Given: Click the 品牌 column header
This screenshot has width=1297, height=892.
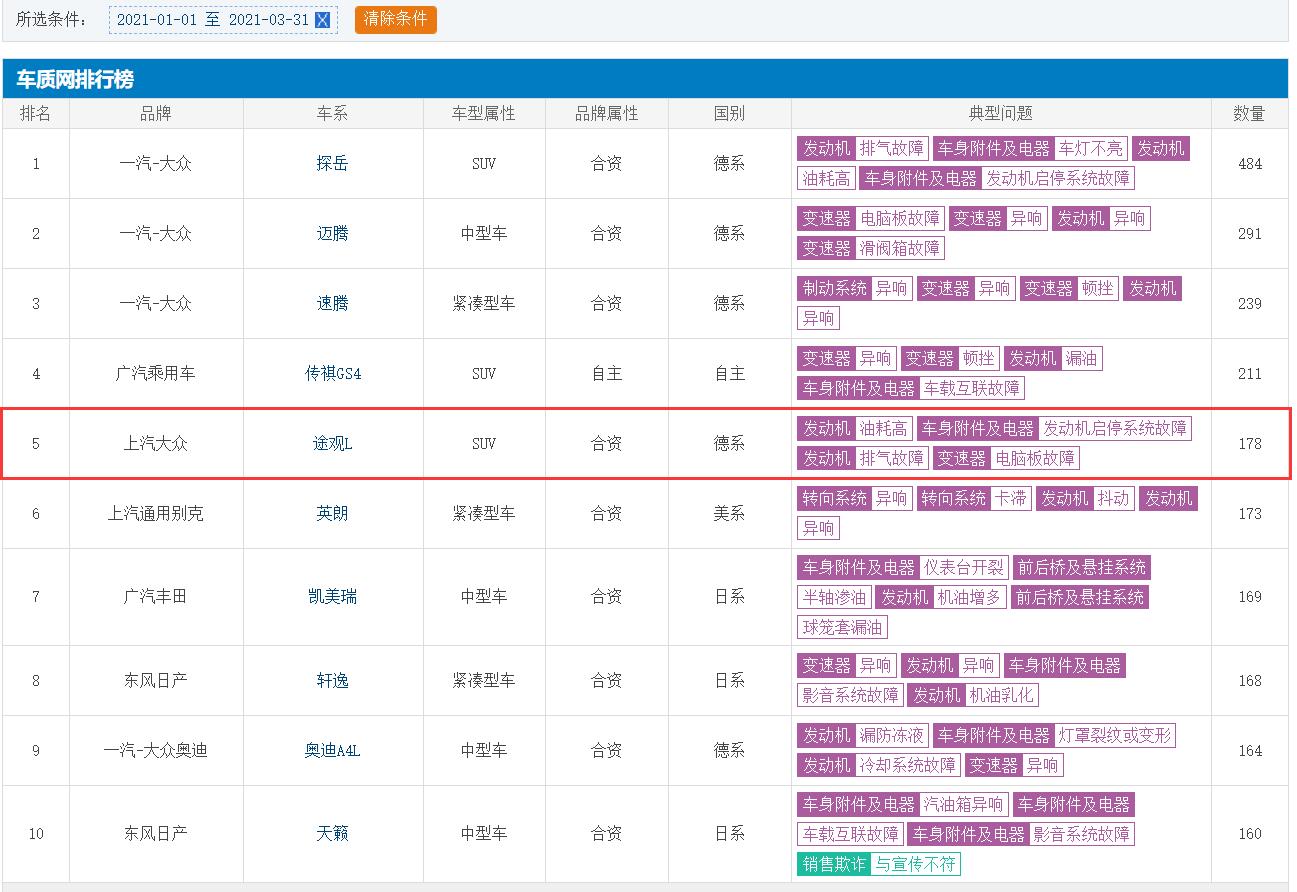Looking at the screenshot, I should pos(156,114).
